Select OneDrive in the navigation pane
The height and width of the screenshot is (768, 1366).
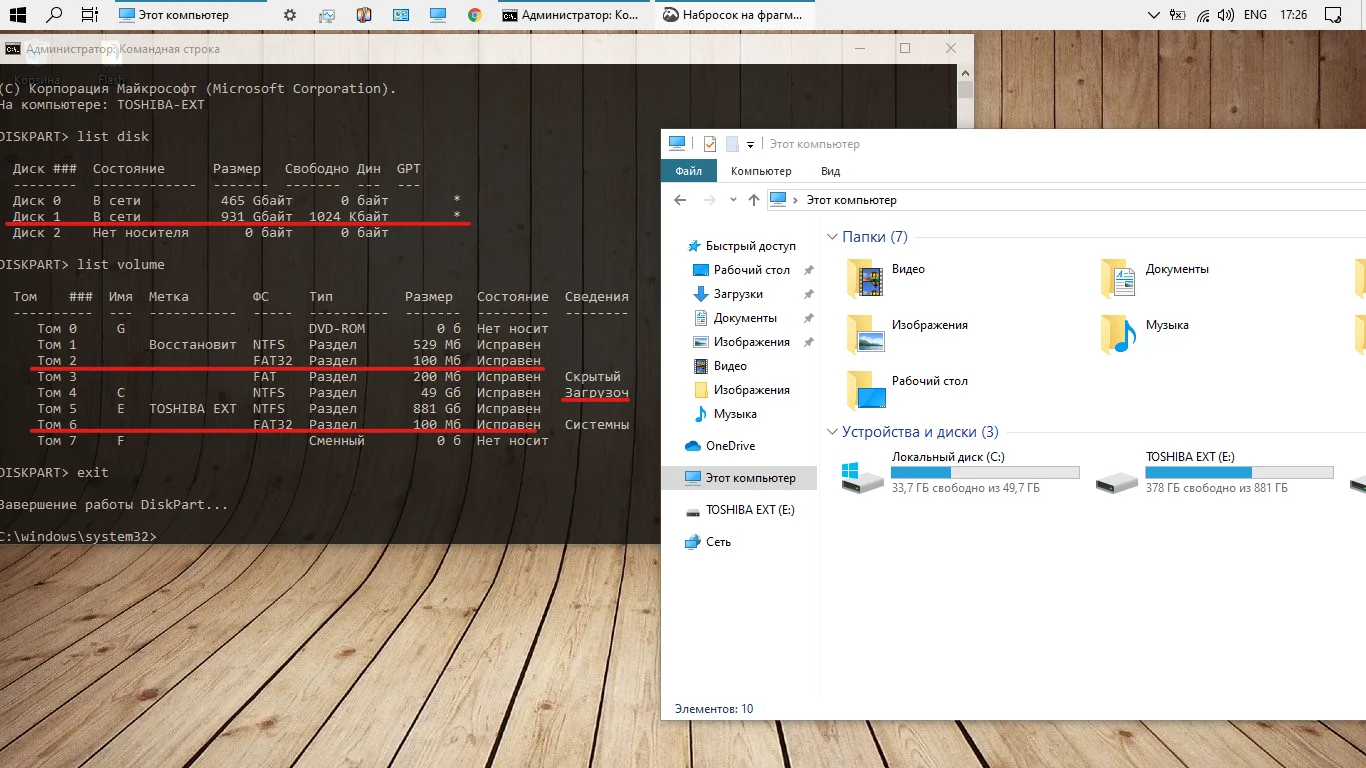point(730,446)
